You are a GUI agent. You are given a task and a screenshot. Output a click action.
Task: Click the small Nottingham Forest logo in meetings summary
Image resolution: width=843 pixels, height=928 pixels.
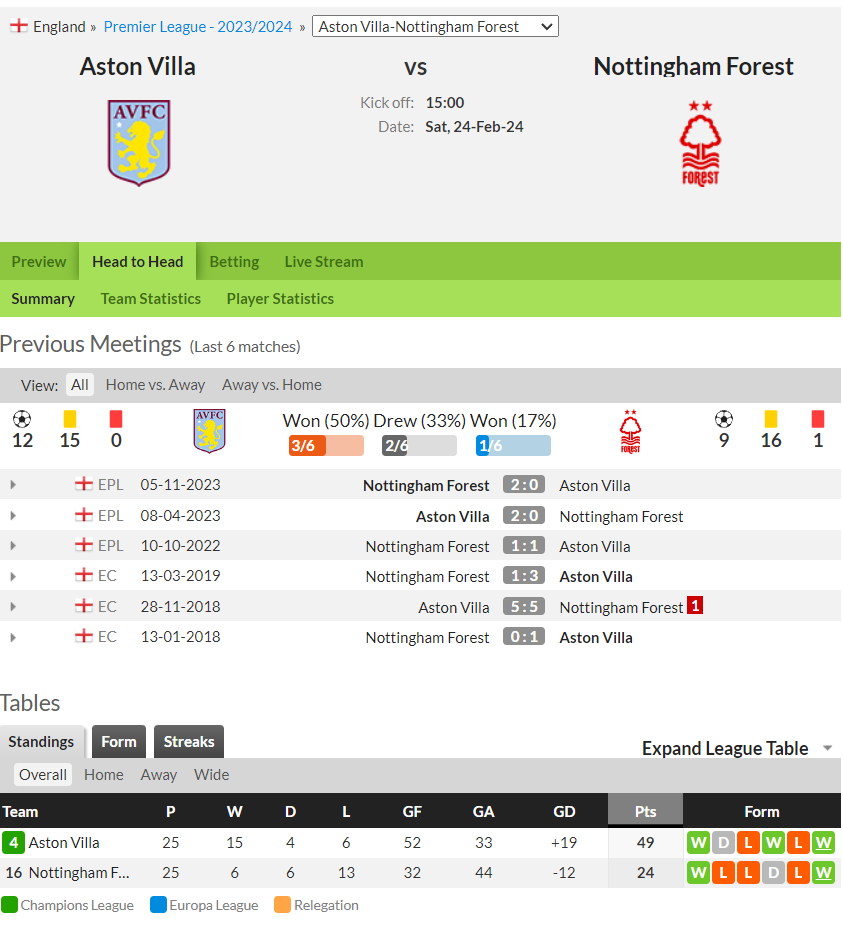[630, 431]
